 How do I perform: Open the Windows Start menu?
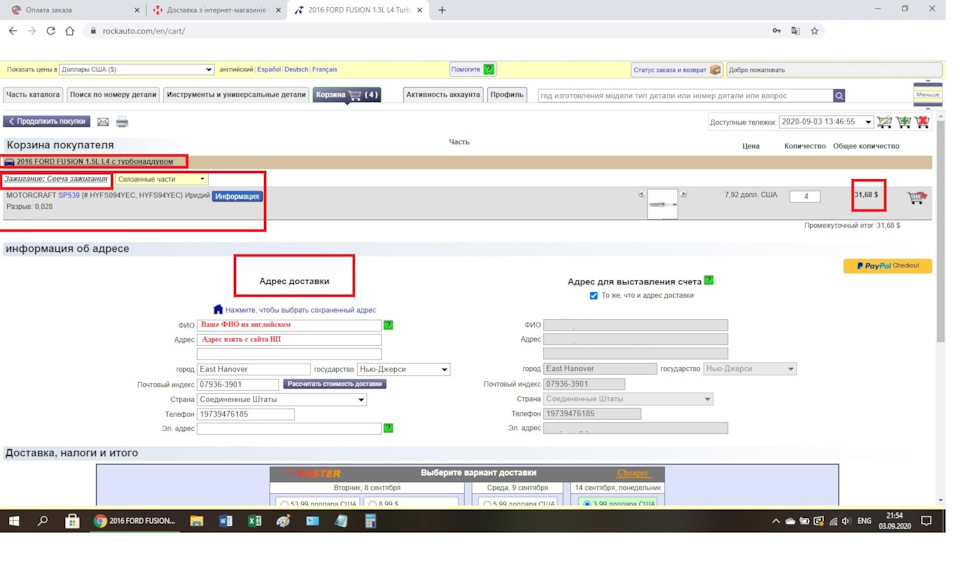click(x=13, y=521)
